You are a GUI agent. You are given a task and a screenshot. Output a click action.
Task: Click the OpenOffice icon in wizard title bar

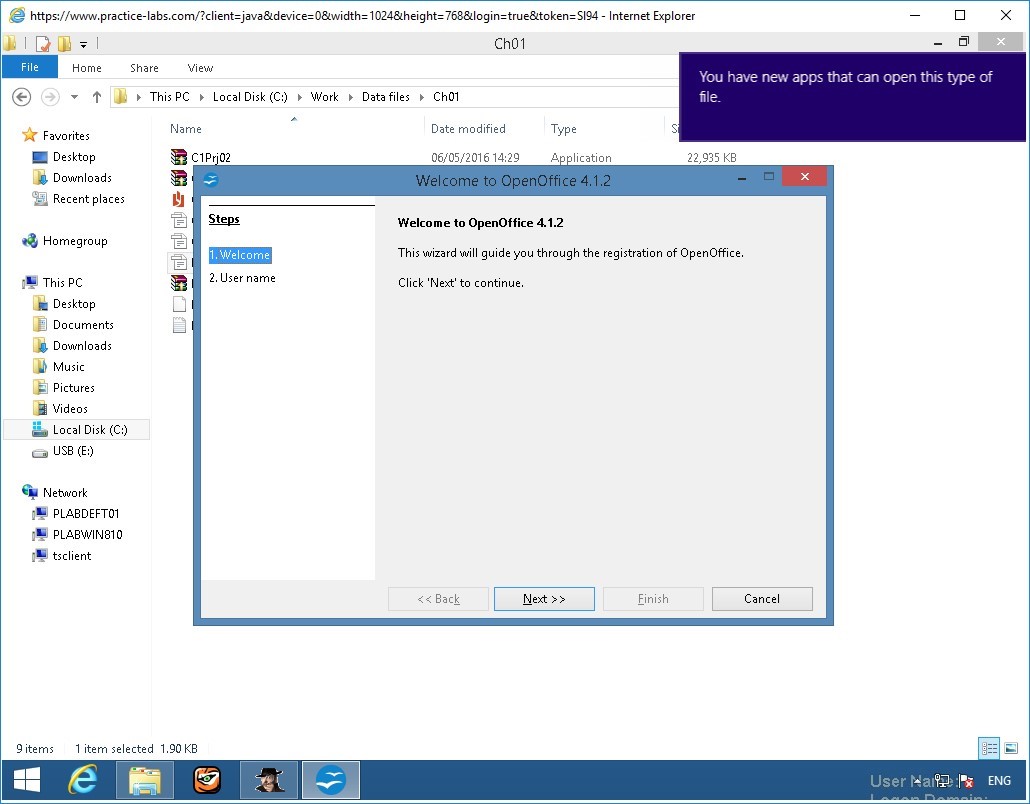[211, 180]
